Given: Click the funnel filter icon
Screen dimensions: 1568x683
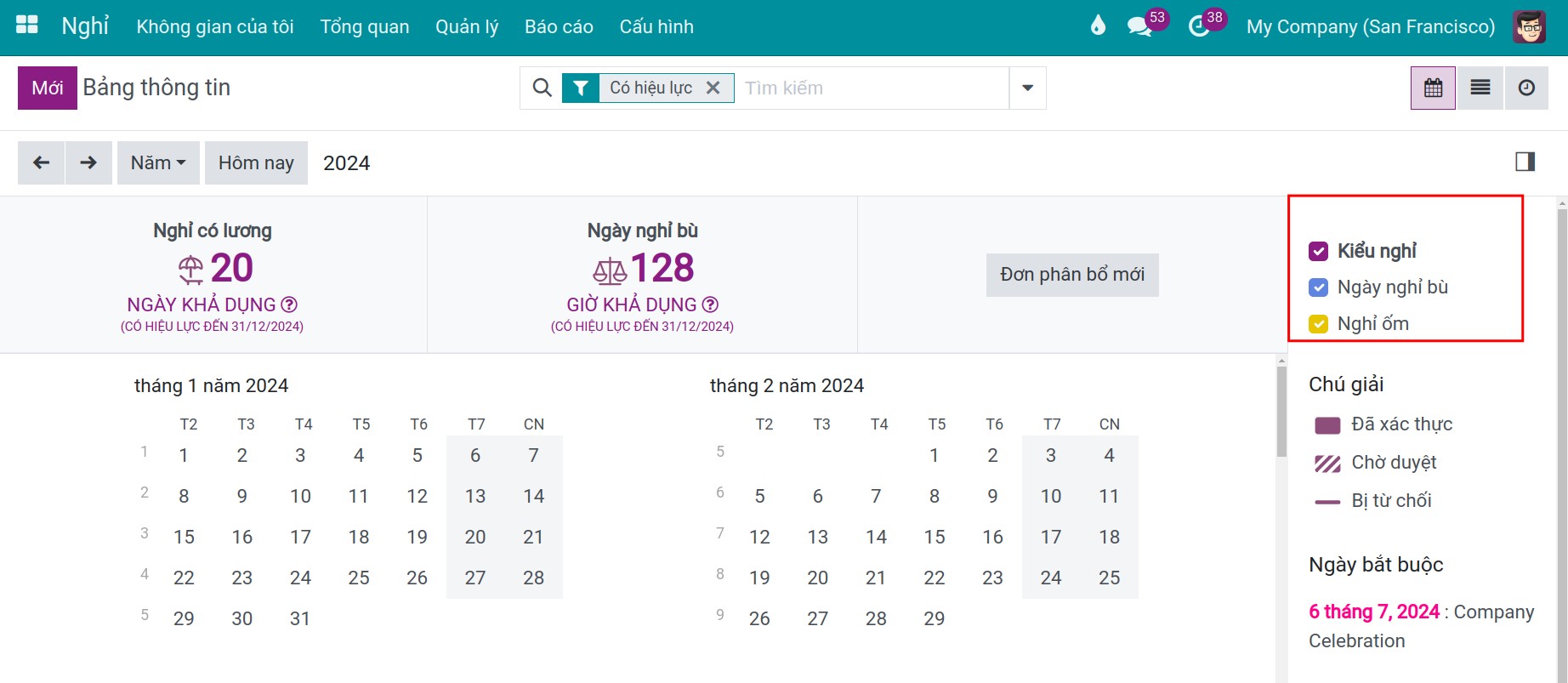Looking at the screenshot, I should click(x=580, y=88).
